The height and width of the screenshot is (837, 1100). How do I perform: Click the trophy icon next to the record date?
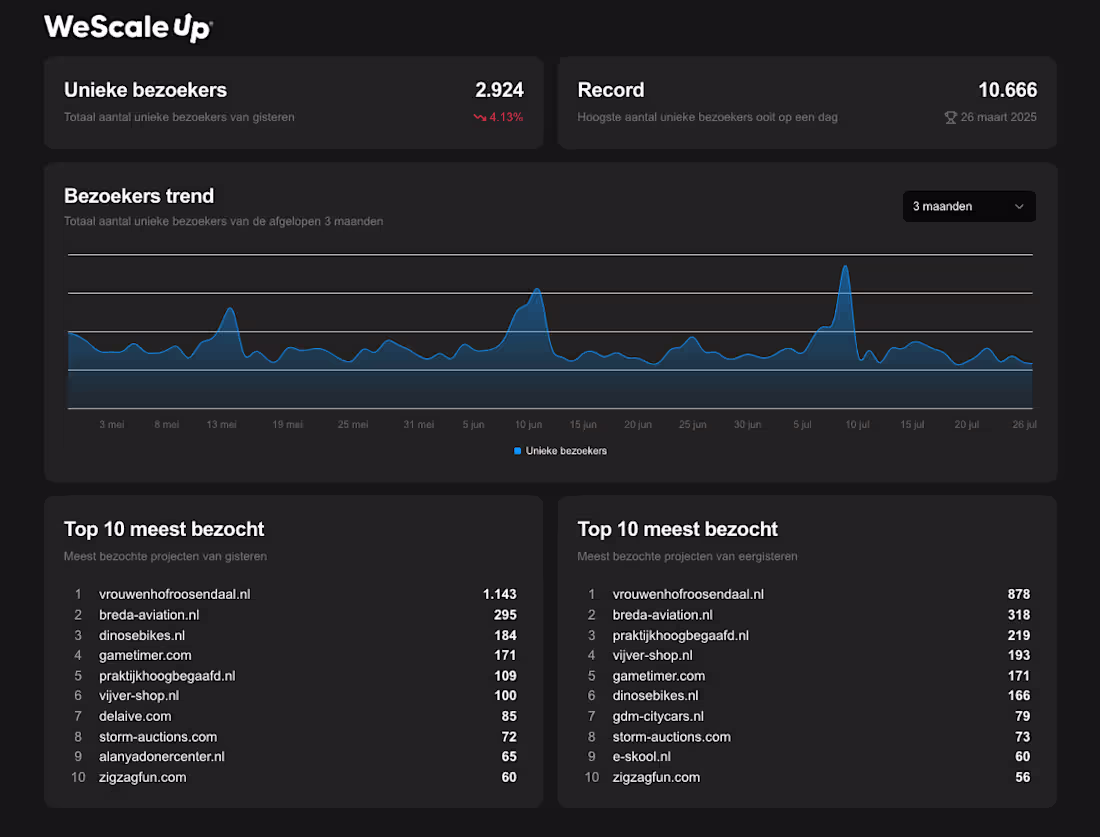(x=949, y=117)
